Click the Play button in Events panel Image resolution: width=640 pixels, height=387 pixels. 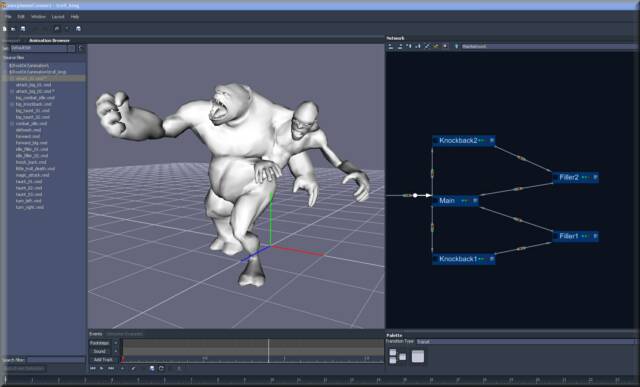102,369
